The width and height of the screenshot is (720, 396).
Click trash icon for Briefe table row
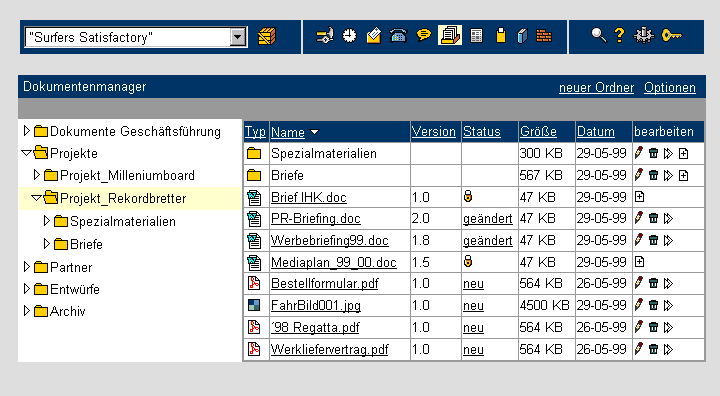pyautogui.click(x=653, y=175)
